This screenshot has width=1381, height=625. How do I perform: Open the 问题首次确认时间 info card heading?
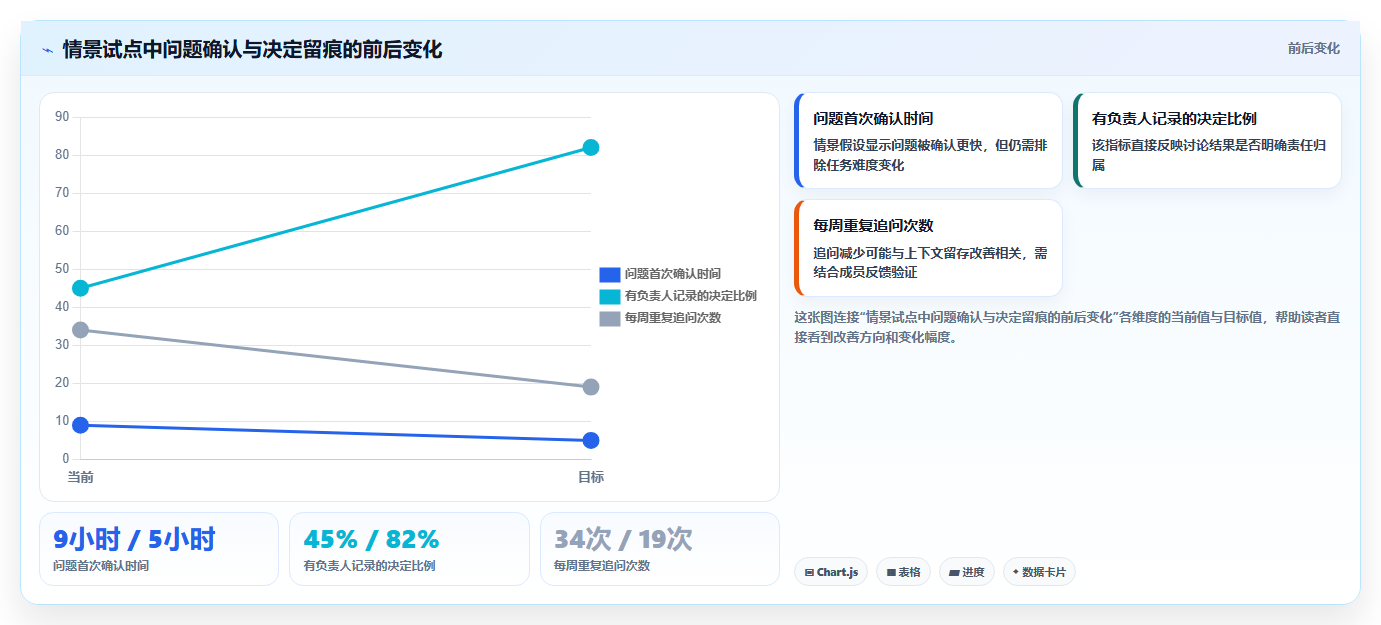(873, 119)
